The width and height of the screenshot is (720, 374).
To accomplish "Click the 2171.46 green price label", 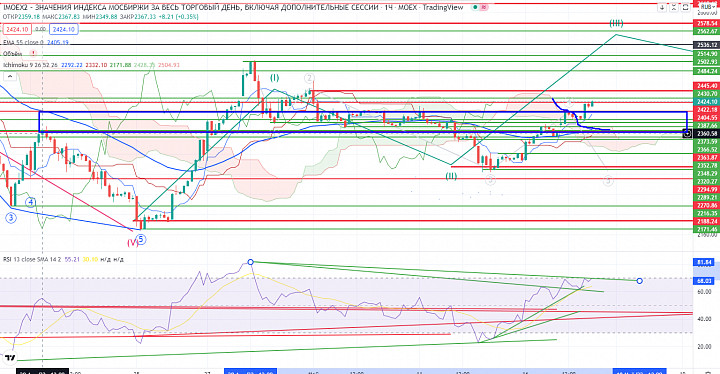I will [707, 229].
